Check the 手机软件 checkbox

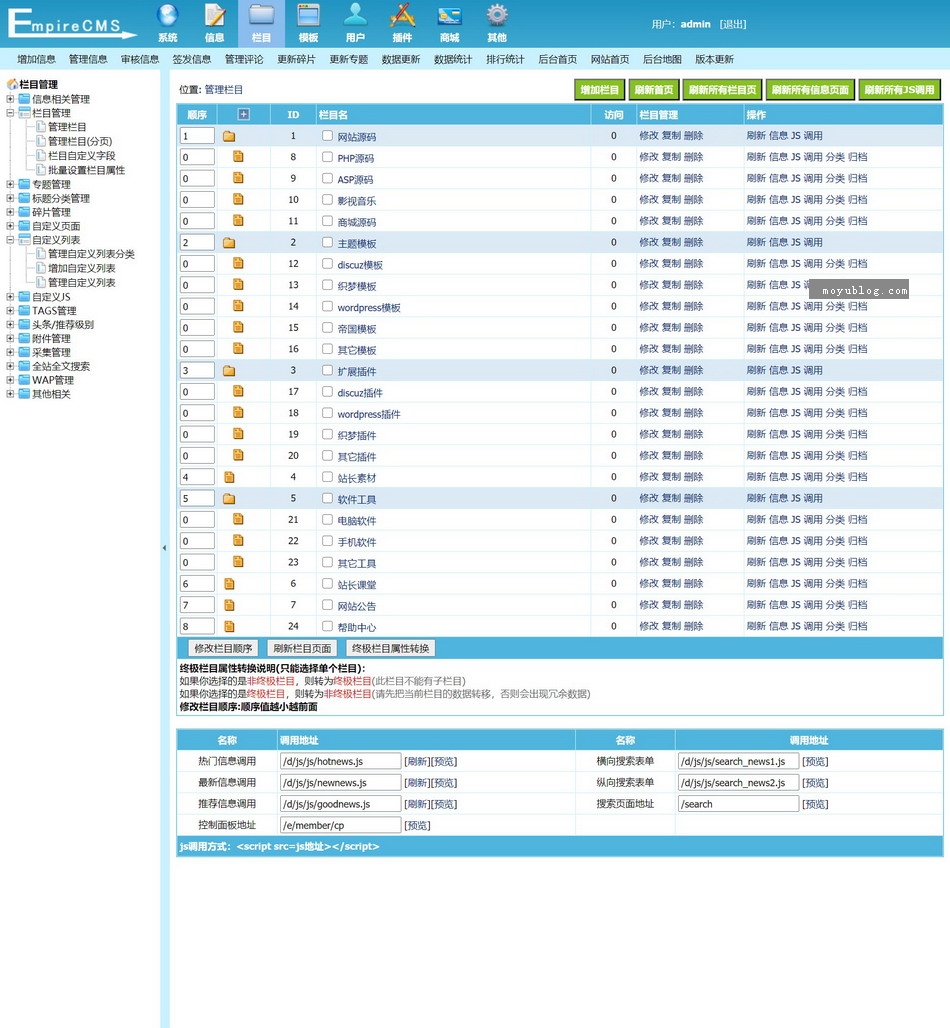[327, 541]
